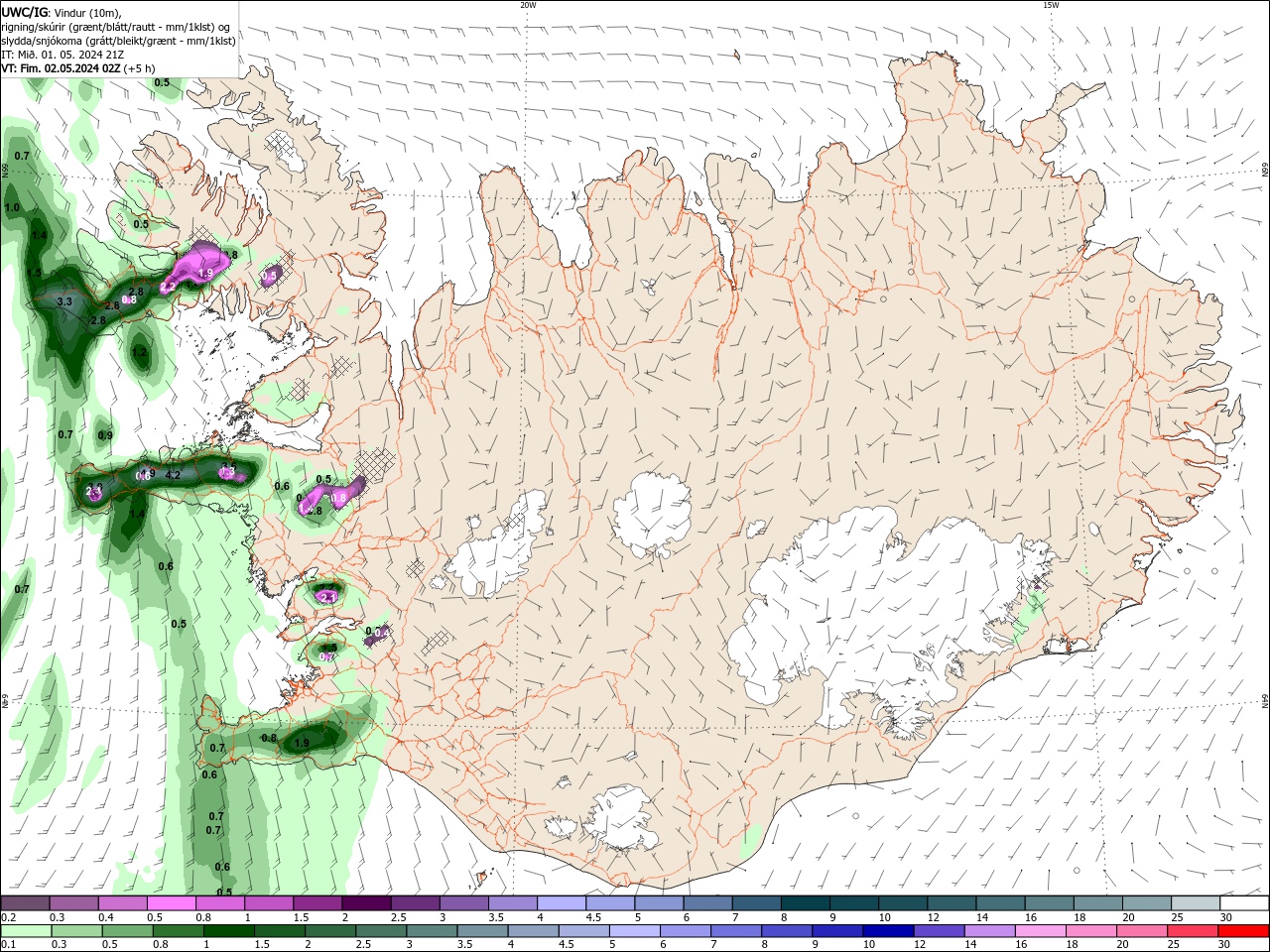
Task: Click the '4.2' precipitation value on map
Action: pos(173,475)
